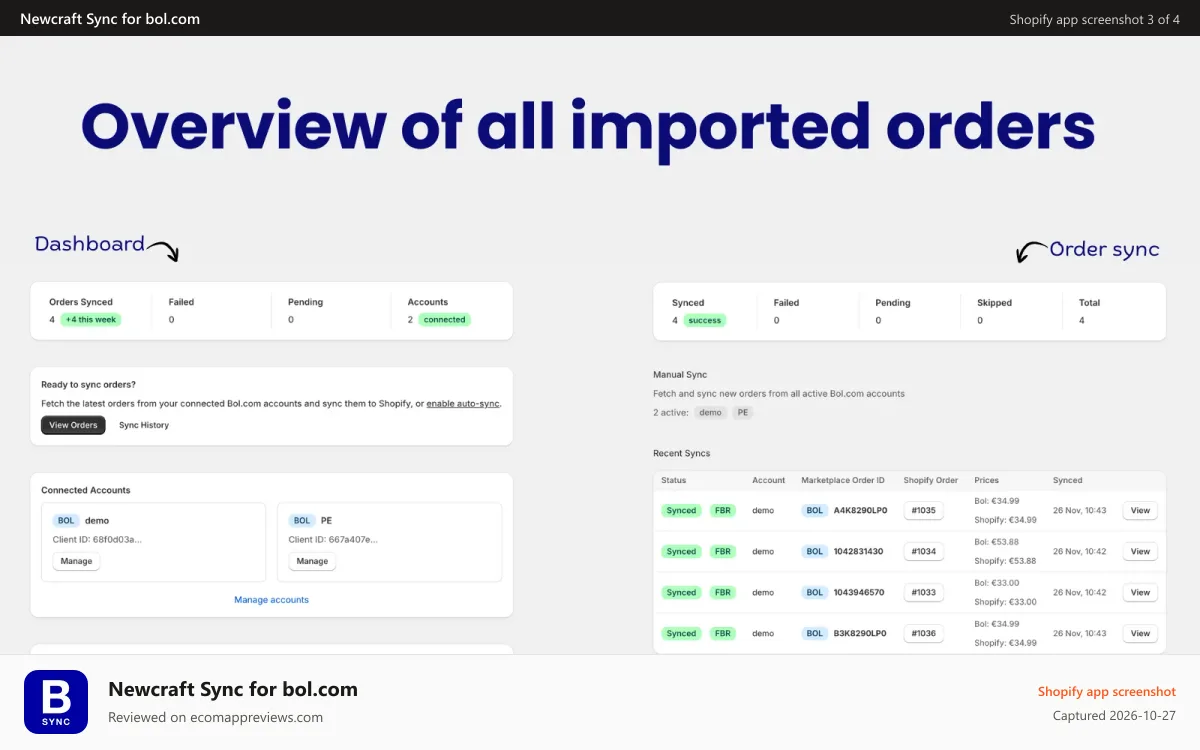Screen dimensions: 1200x750
Task: Click BOL badge in order A4K8290LP0 row
Action: (x=815, y=510)
